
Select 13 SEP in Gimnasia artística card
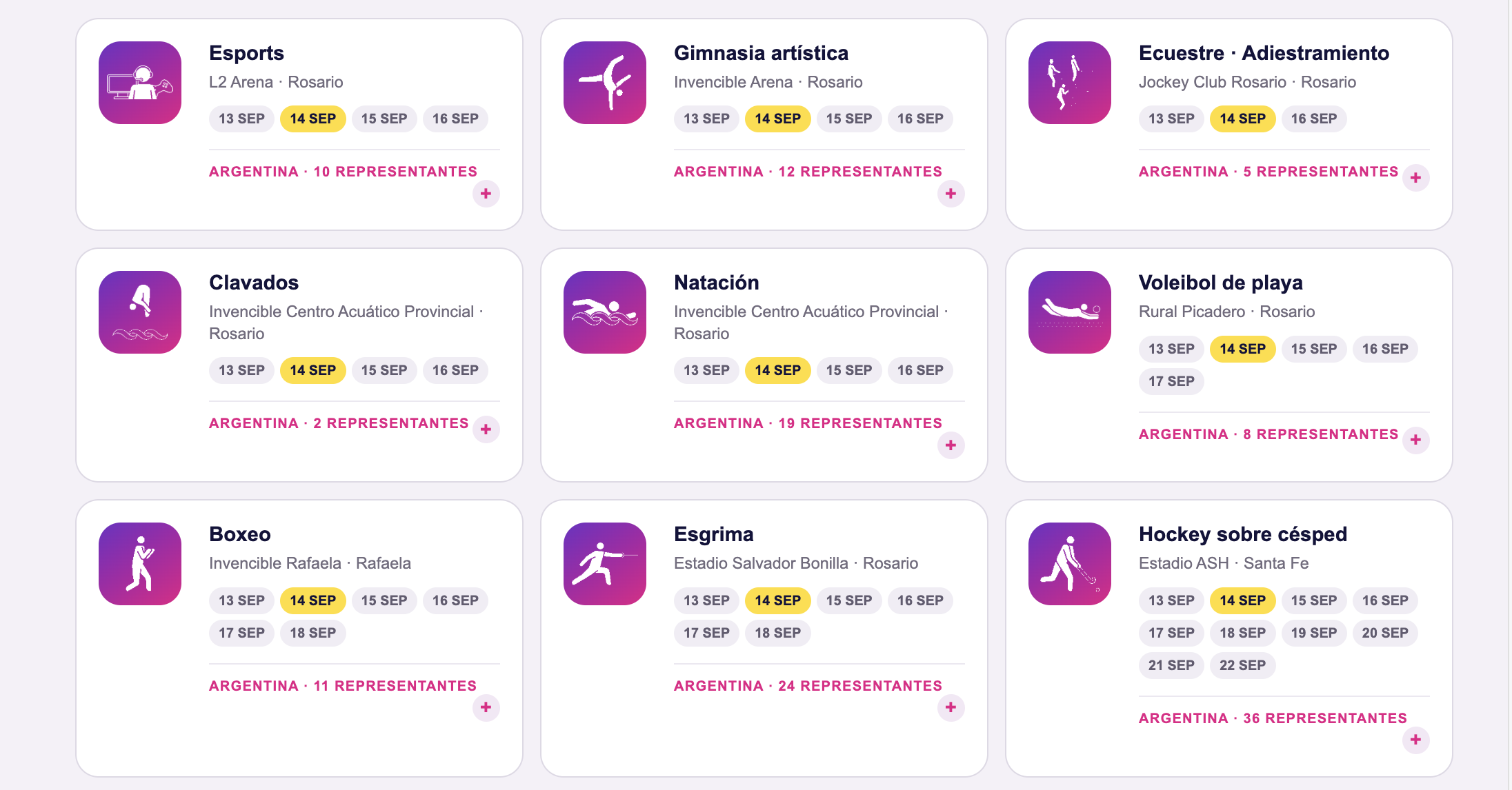coord(706,119)
